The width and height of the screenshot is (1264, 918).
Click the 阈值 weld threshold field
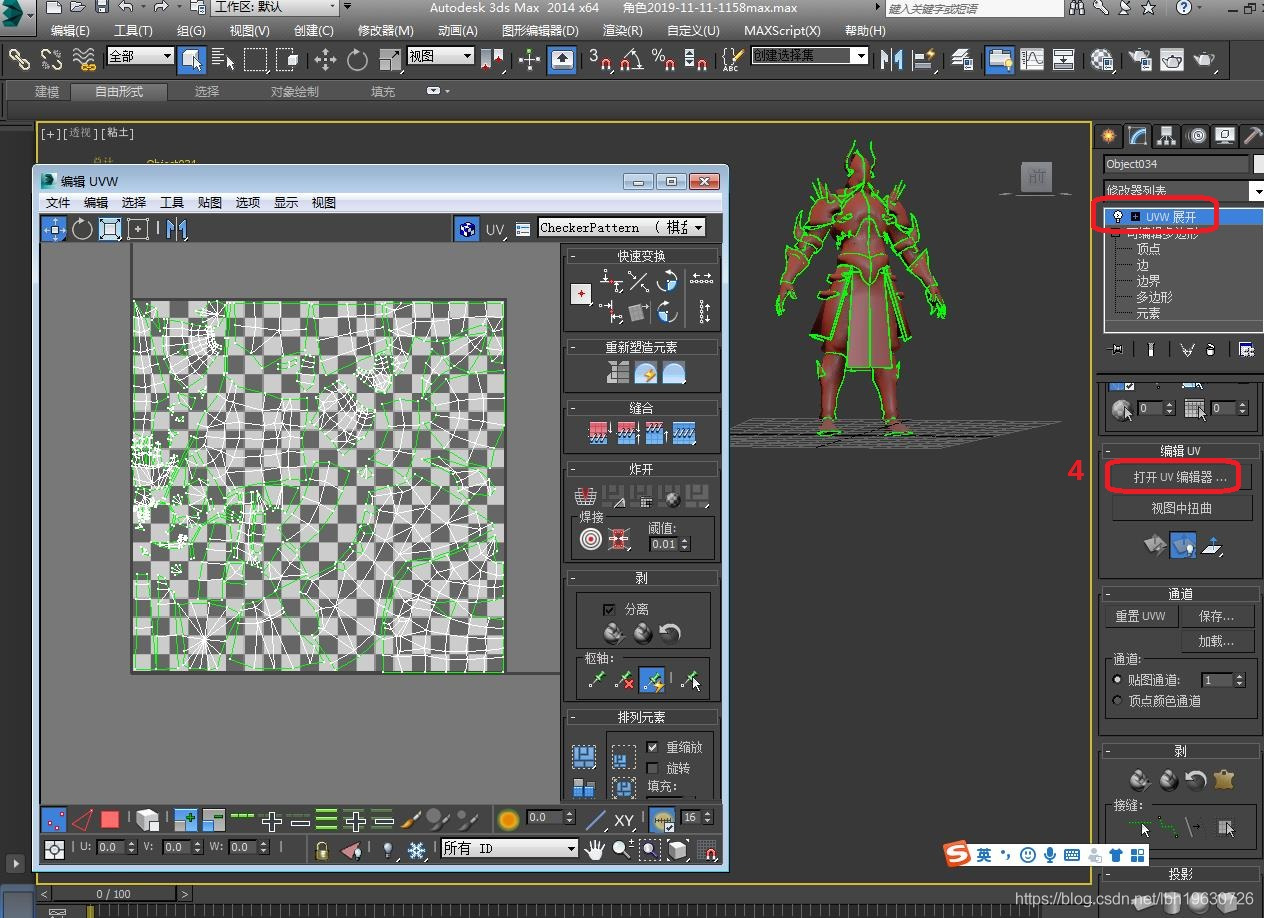(x=663, y=545)
